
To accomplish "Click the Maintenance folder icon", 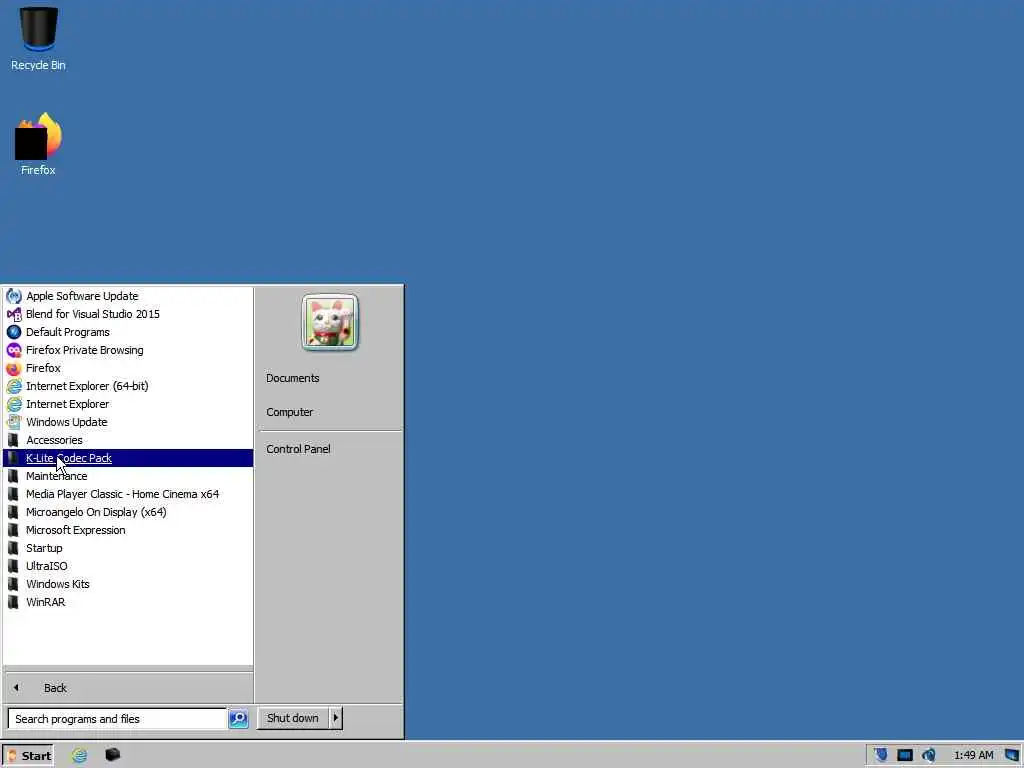I will [13, 476].
